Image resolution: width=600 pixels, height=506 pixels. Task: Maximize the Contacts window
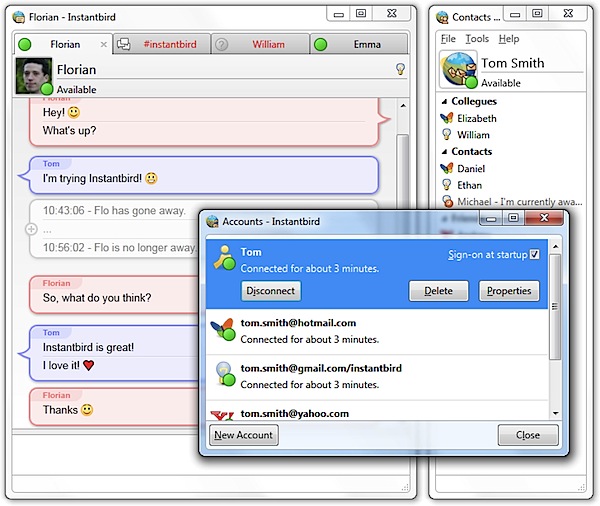tap(537, 14)
